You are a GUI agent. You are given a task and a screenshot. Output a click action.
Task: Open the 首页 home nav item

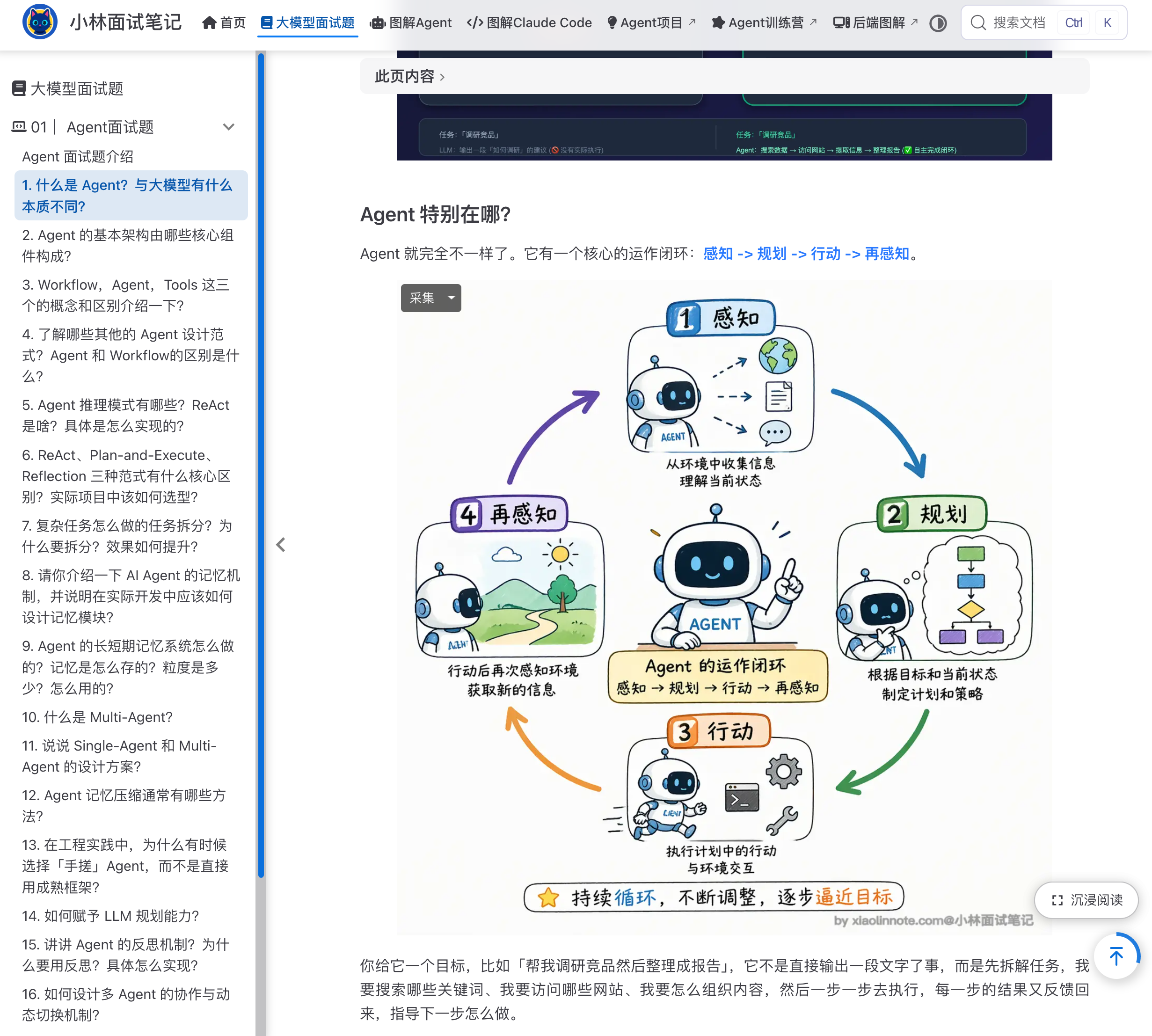(x=224, y=23)
